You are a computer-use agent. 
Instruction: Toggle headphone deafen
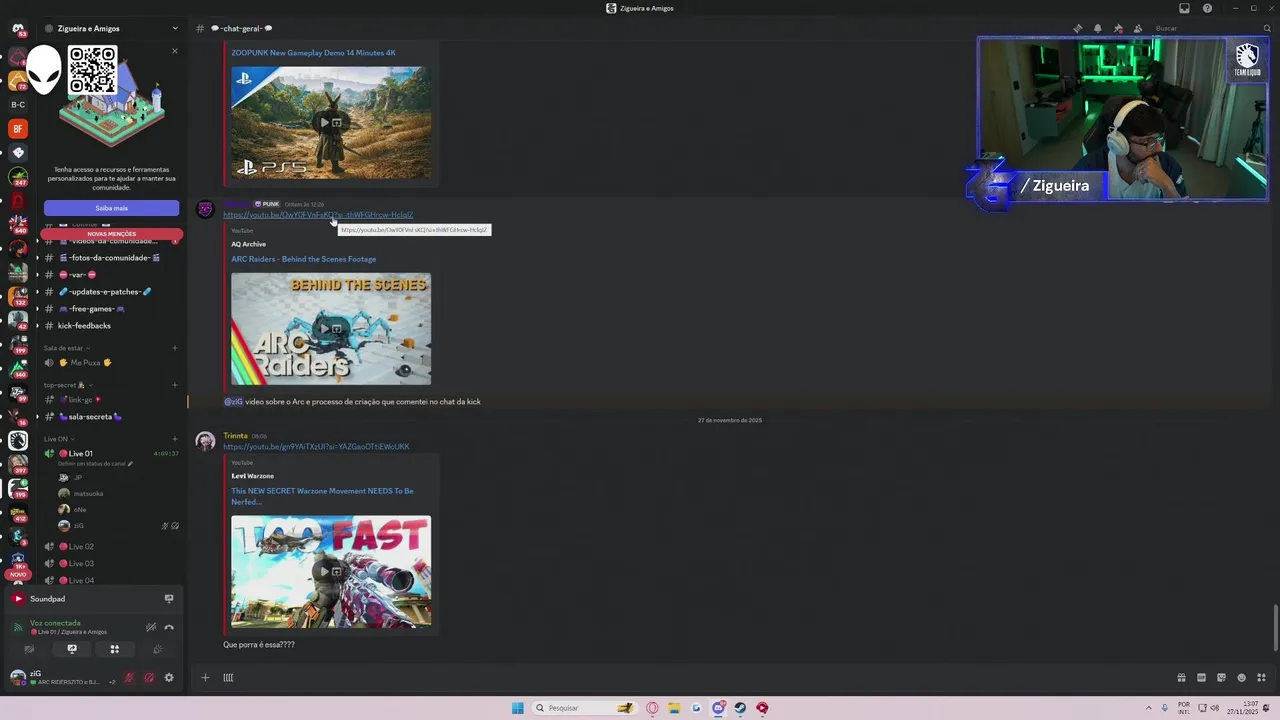149,678
